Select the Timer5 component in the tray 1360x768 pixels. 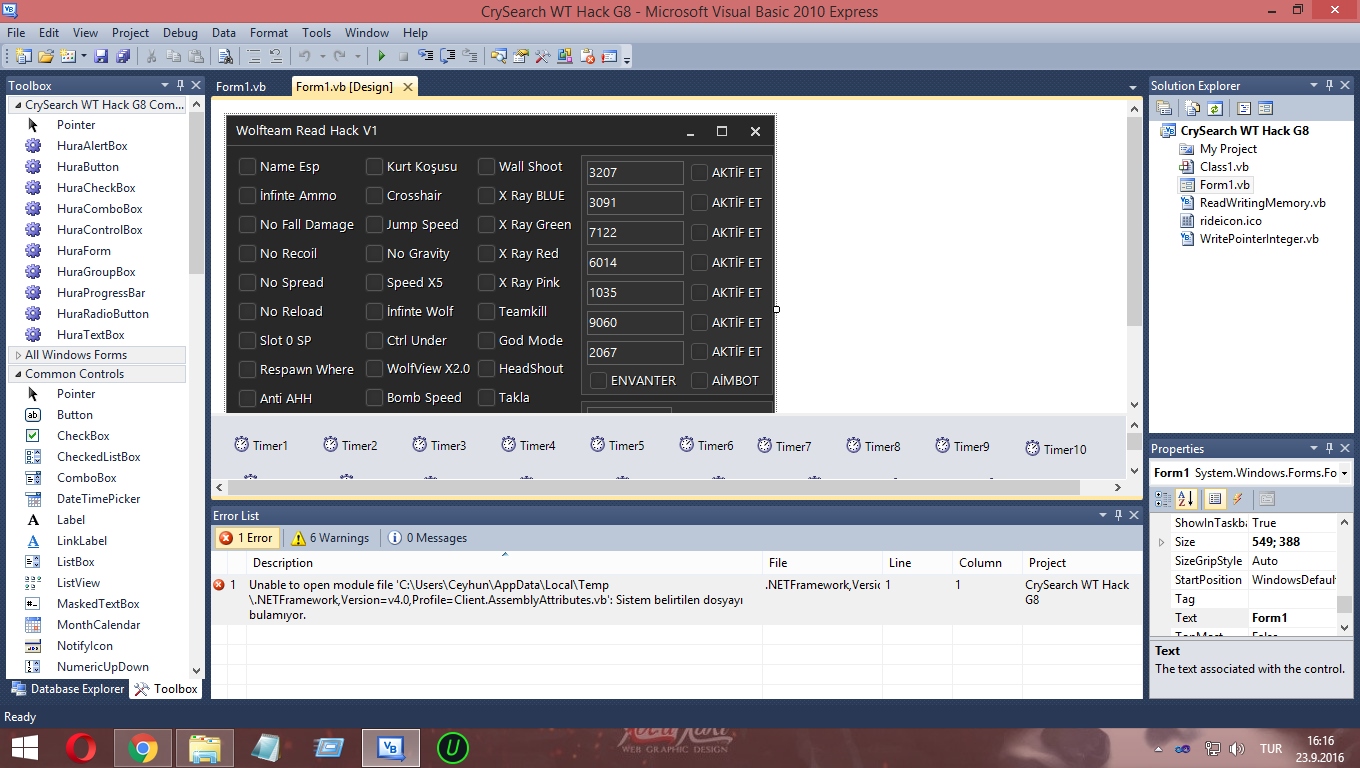click(x=617, y=445)
